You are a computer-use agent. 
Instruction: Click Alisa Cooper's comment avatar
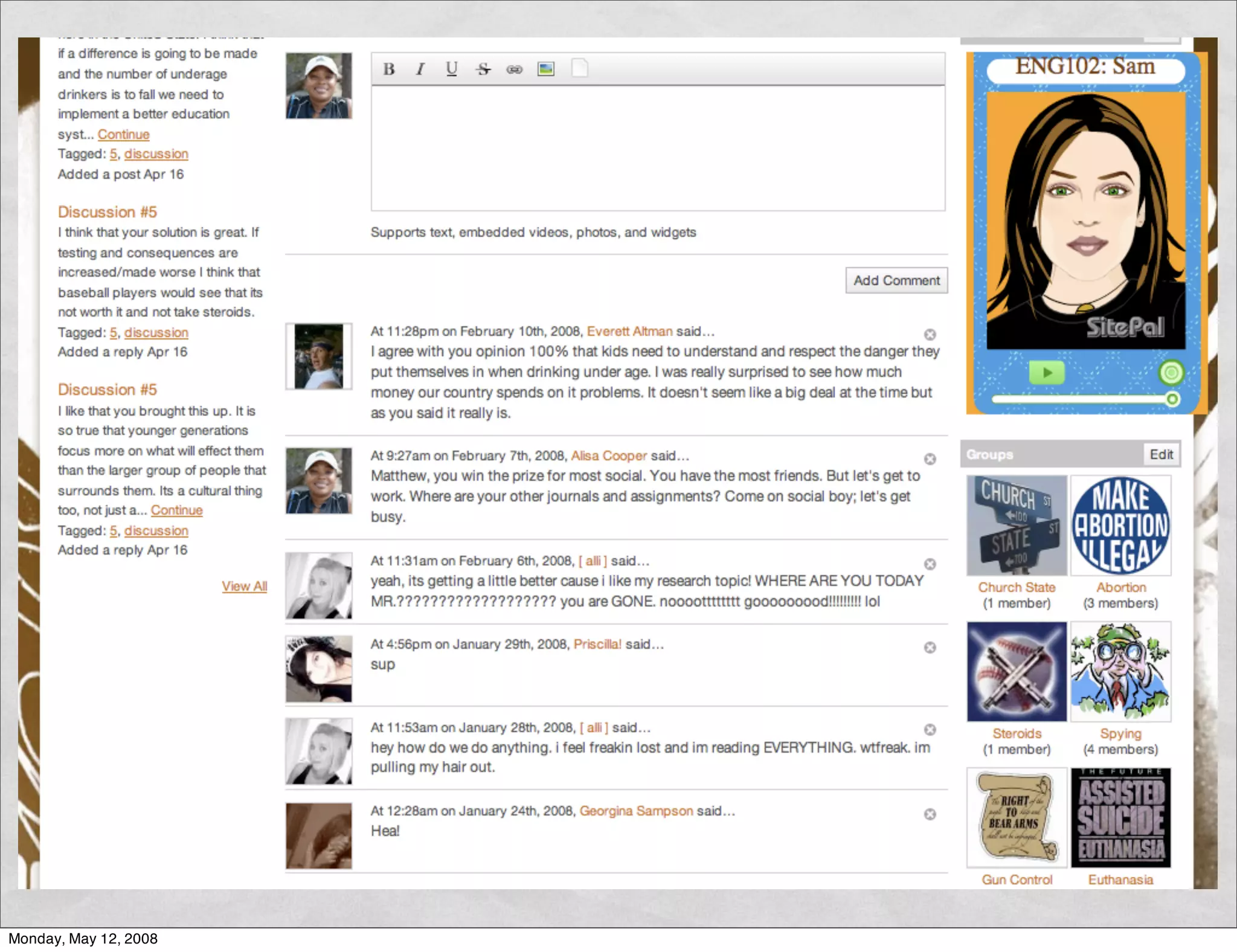point(319,480)
